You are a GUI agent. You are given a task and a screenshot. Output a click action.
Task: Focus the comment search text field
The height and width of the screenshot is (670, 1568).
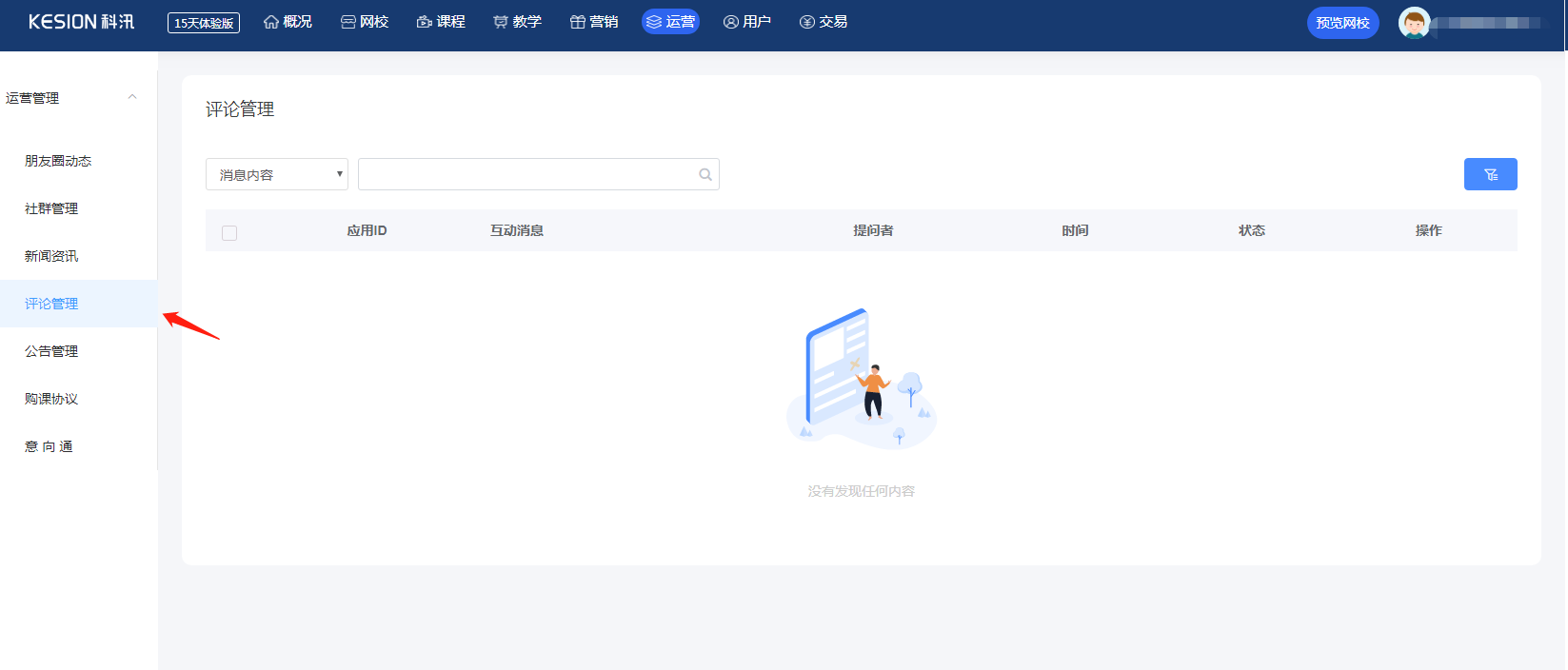point(526,174)
